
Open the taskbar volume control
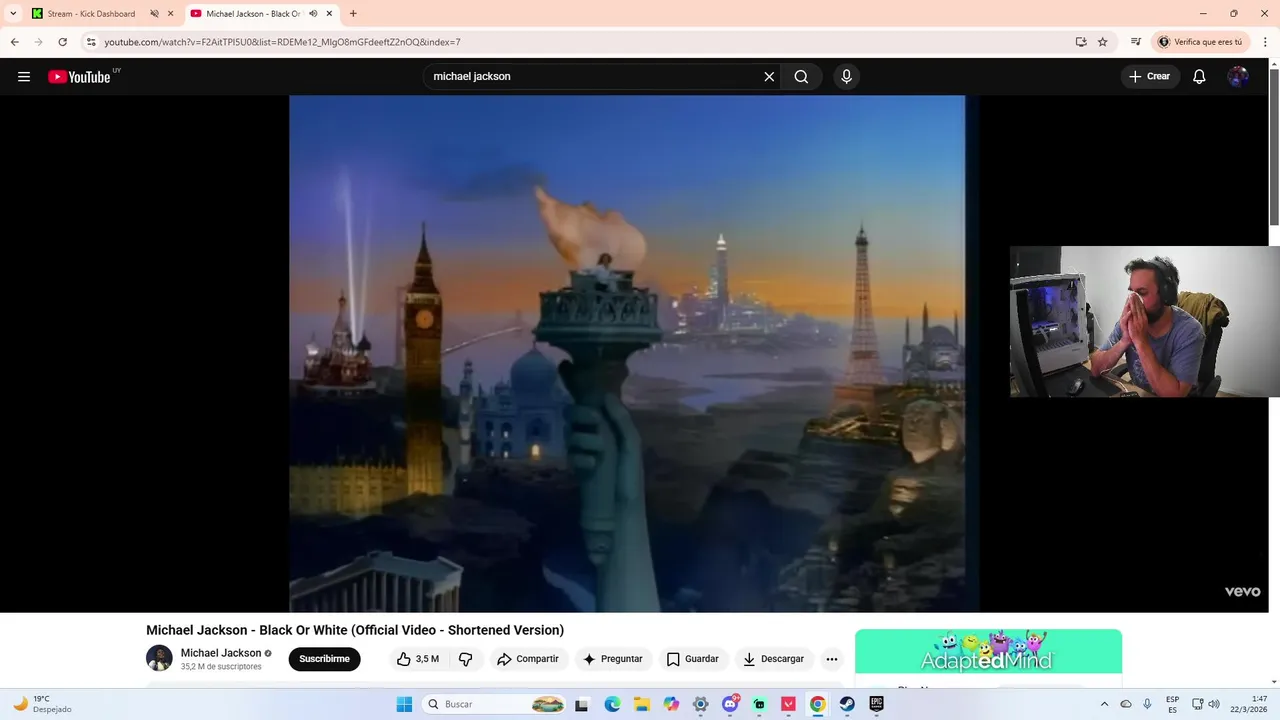coord(1214,704)
